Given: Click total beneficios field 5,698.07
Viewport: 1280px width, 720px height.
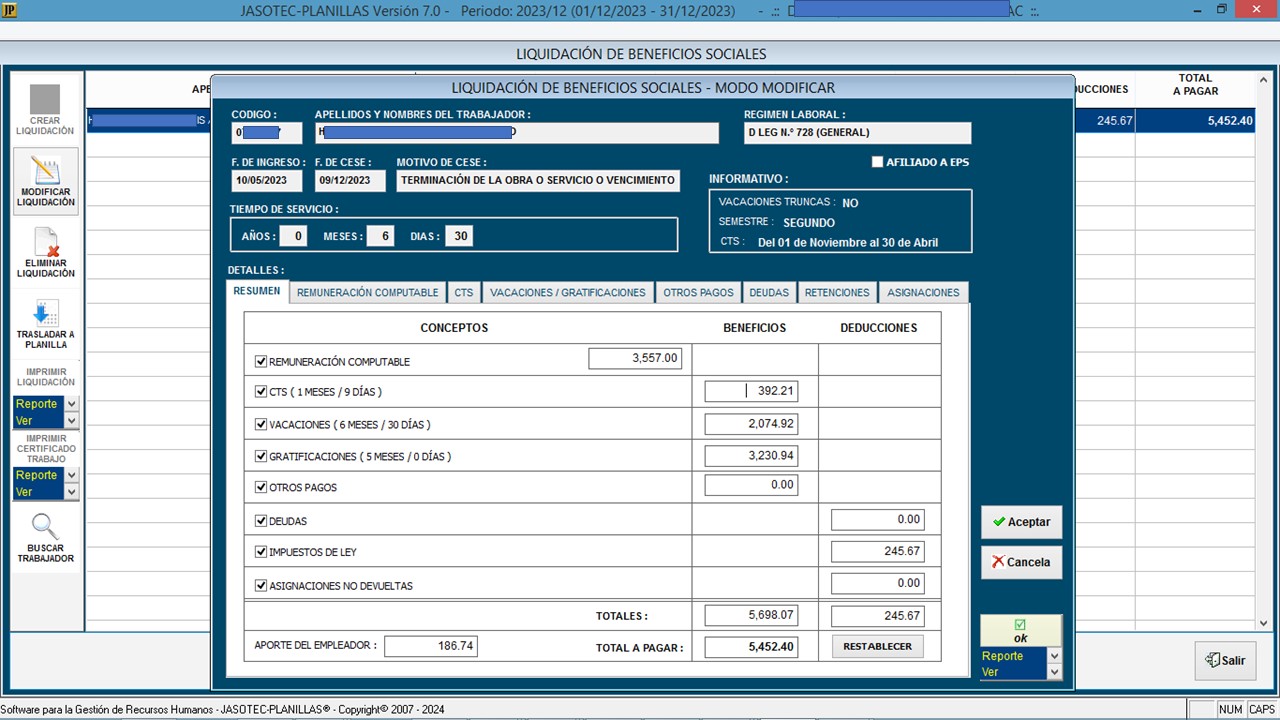Looking at the screenshot, I should pyautogui.click(x=751, y=616).
